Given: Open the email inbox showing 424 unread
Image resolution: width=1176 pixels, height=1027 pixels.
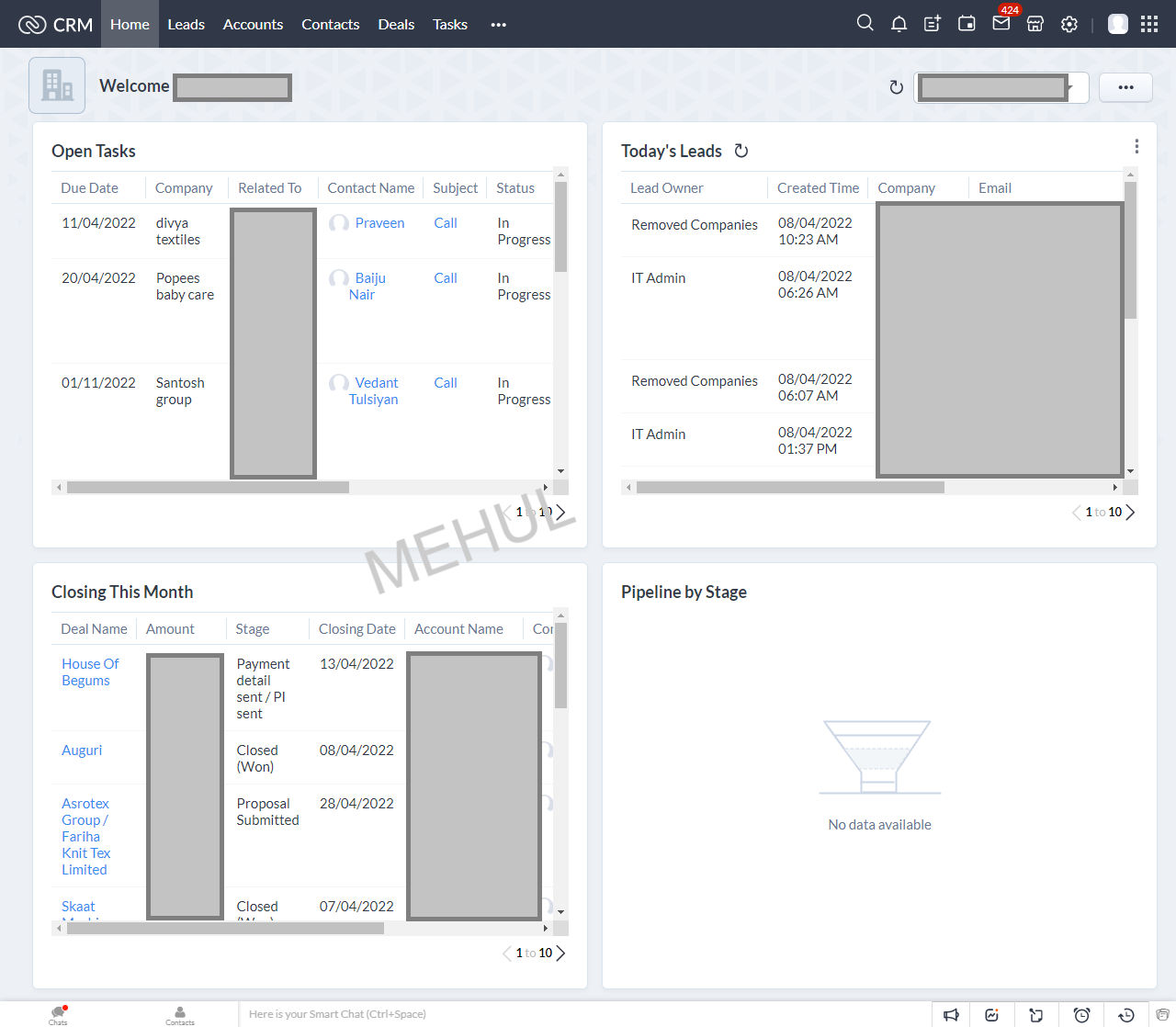Looking at the screenshot, I should tap(1001, 25).
